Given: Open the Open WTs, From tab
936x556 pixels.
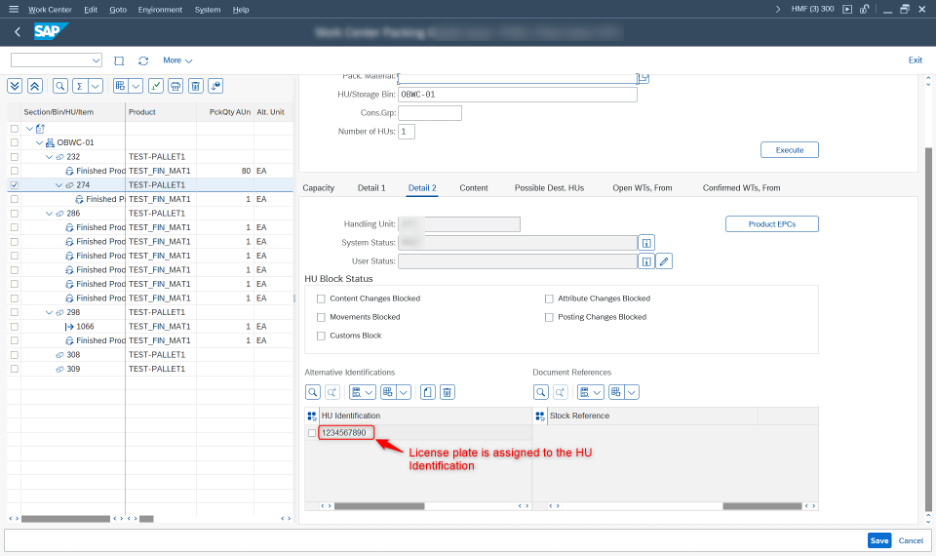Looking at the screenshot, I should 642,188.
